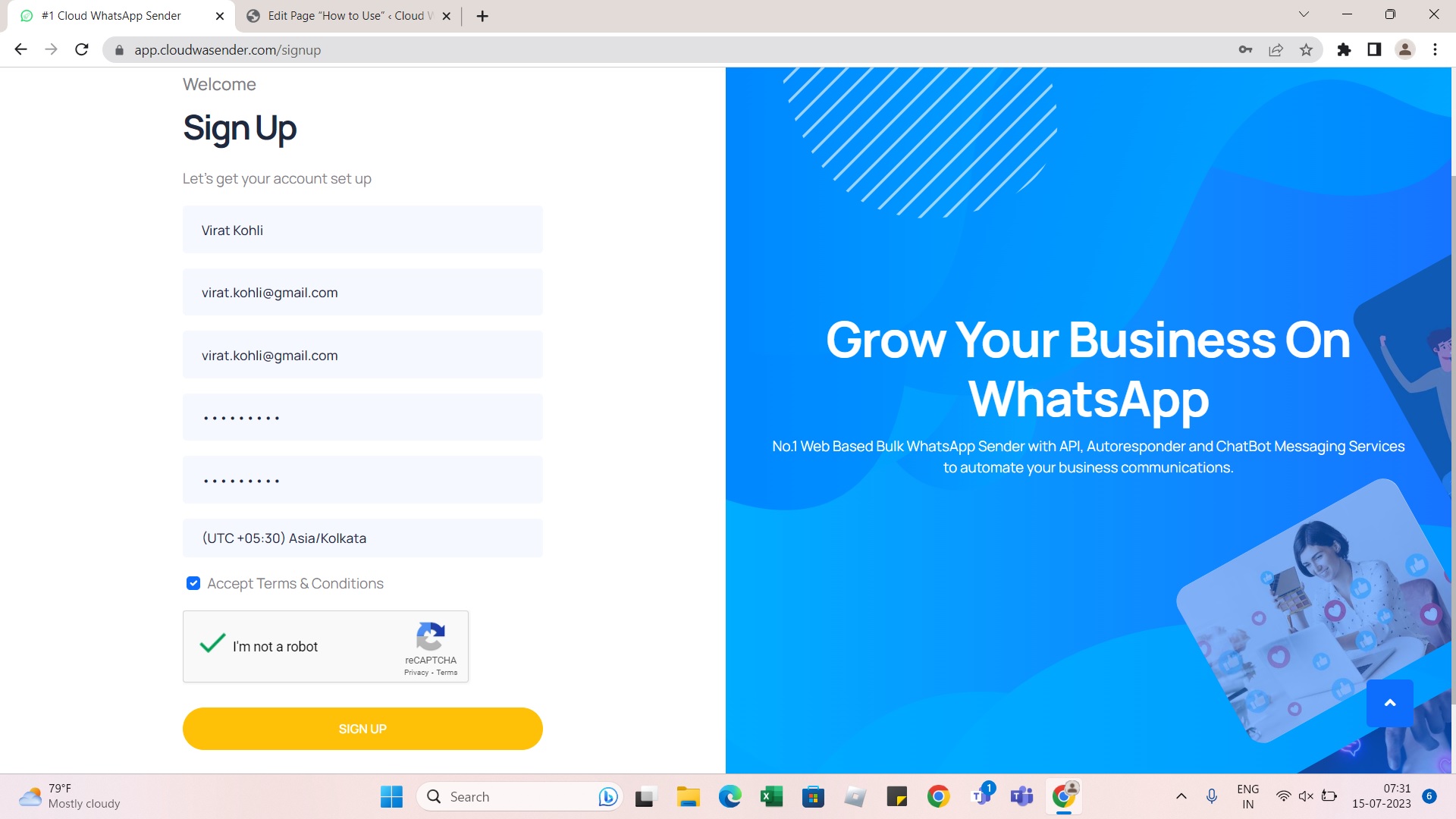Switch to Edit Page "How to Use" tab

[x=349, y=16]
